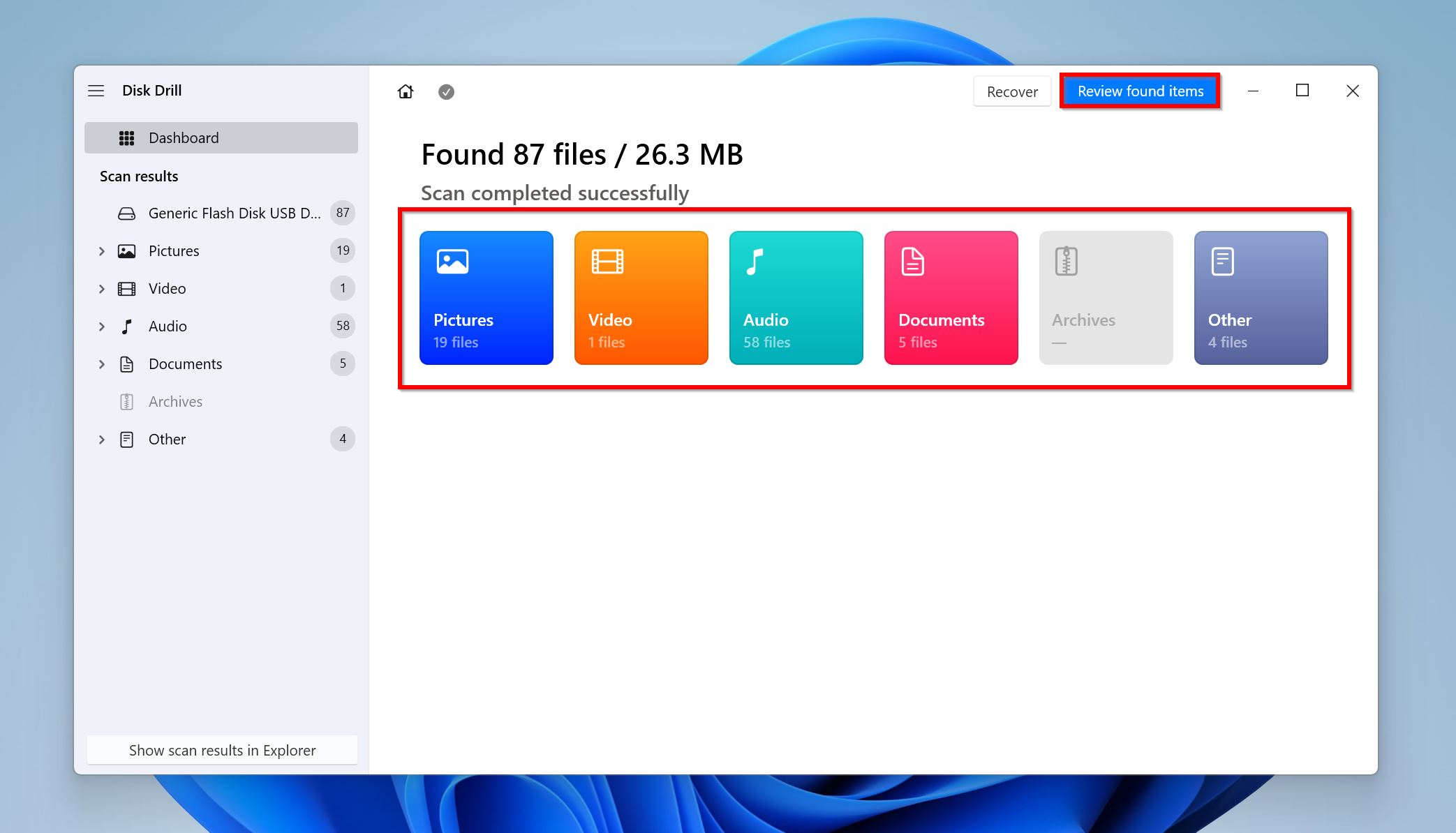Screen dimensions: 1456x833
Task: Click Show scan results in Explorer
Action: coord(221,749)
